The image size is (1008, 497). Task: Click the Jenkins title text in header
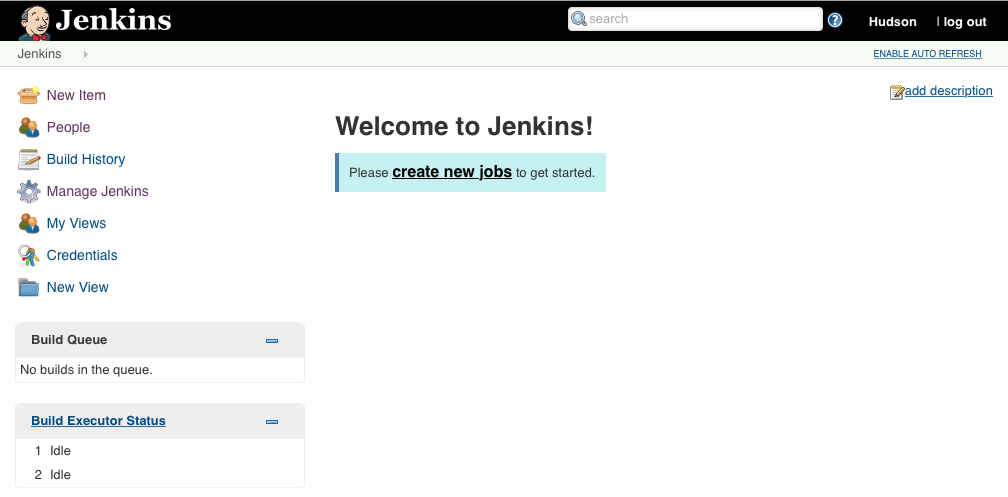click(x=114, y=21)
